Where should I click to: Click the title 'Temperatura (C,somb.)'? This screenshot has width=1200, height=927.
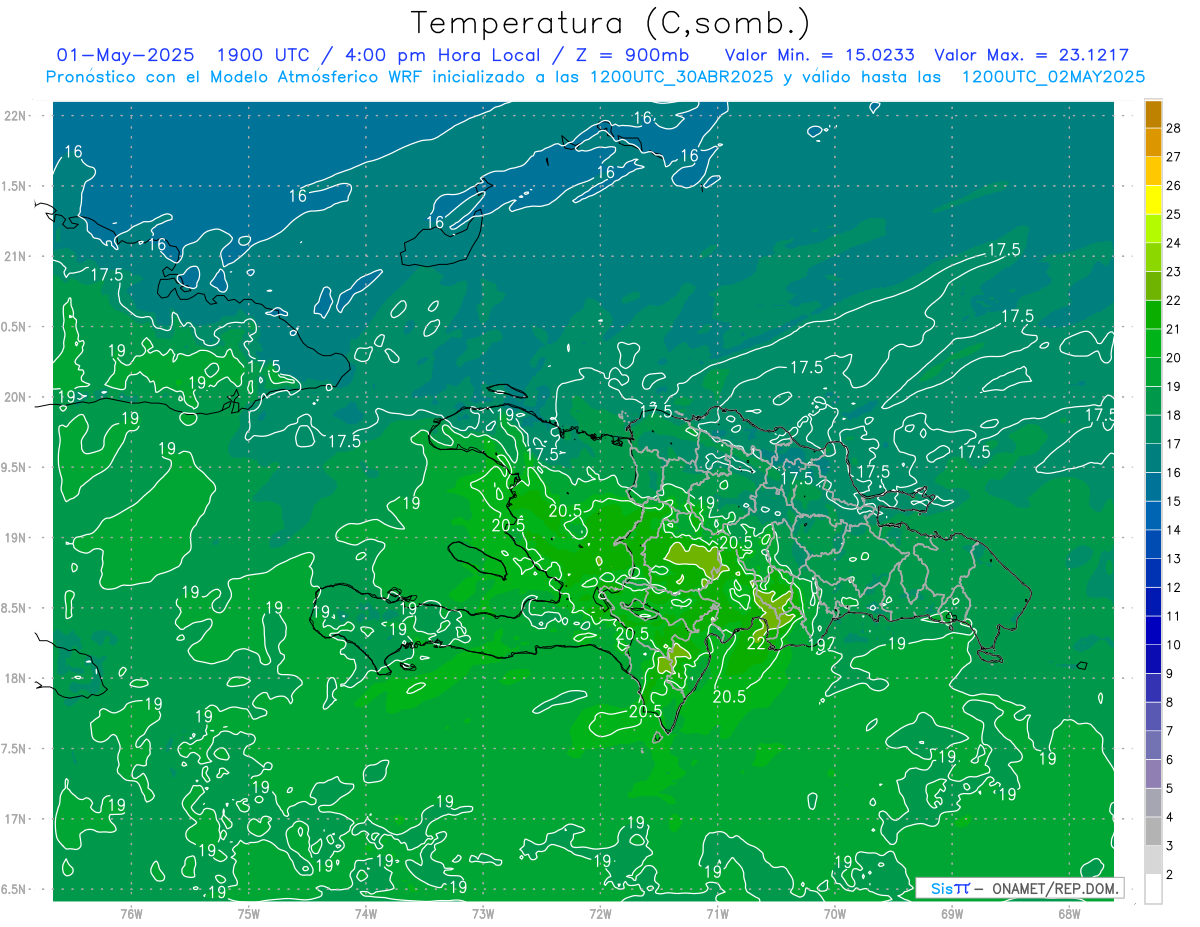[611, 23]
